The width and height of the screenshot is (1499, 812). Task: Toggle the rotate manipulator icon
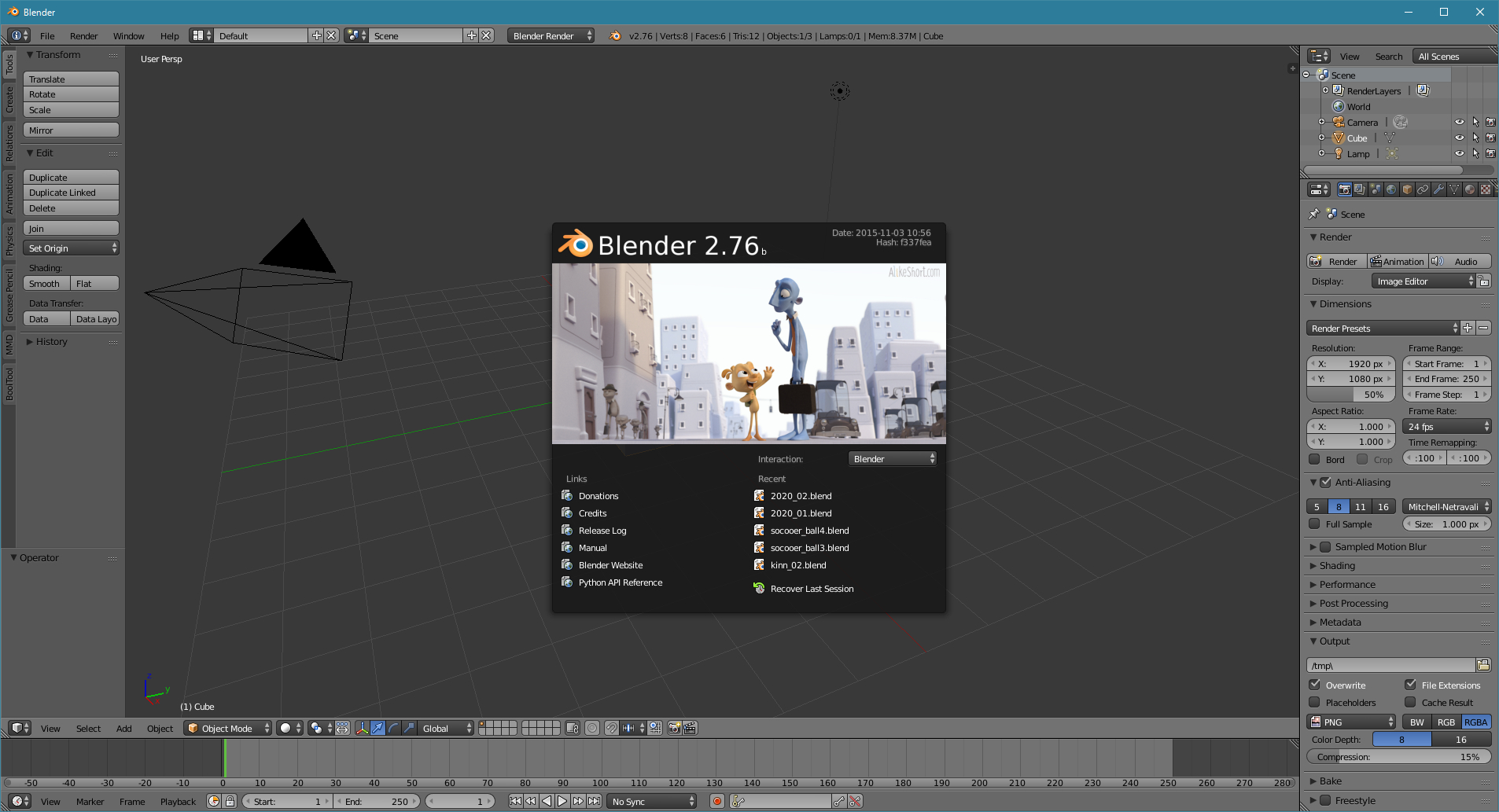click(x=393, y=728)
